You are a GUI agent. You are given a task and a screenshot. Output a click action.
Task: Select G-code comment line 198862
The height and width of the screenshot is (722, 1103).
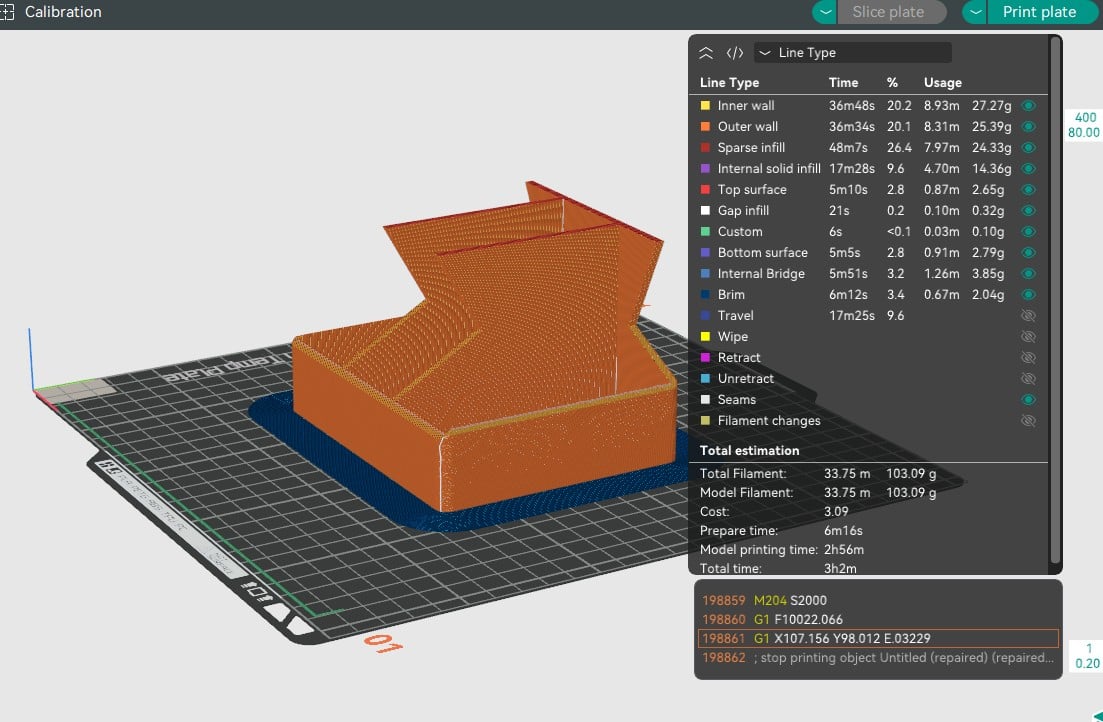(878, 657)
